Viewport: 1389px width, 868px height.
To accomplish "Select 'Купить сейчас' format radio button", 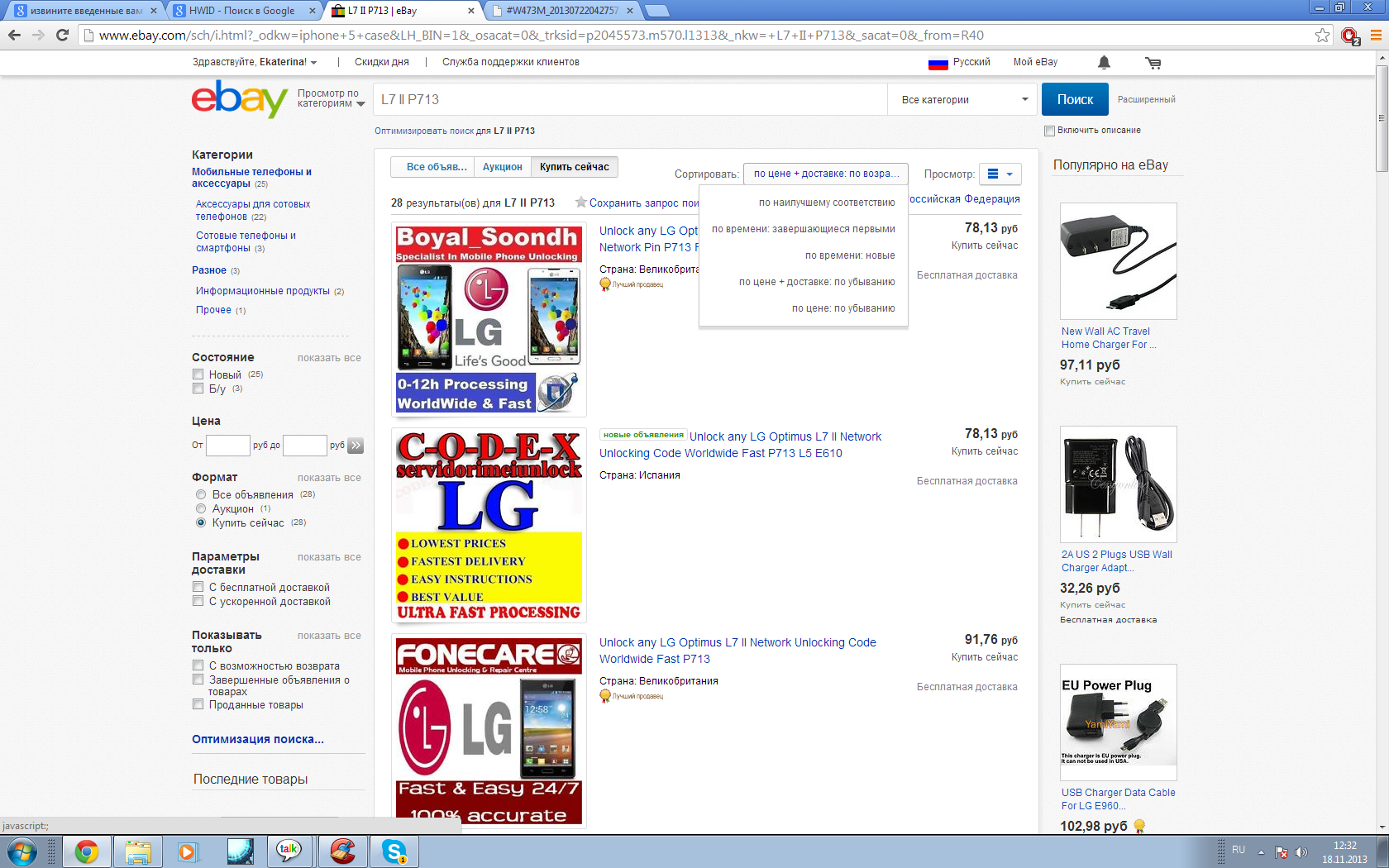I will coord(200,522).
